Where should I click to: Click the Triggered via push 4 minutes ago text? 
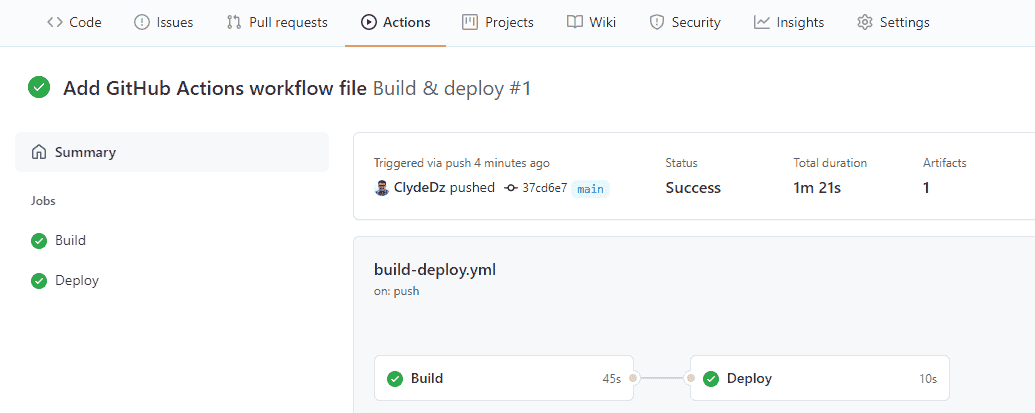pyautogui.click(x=461, y=163)
